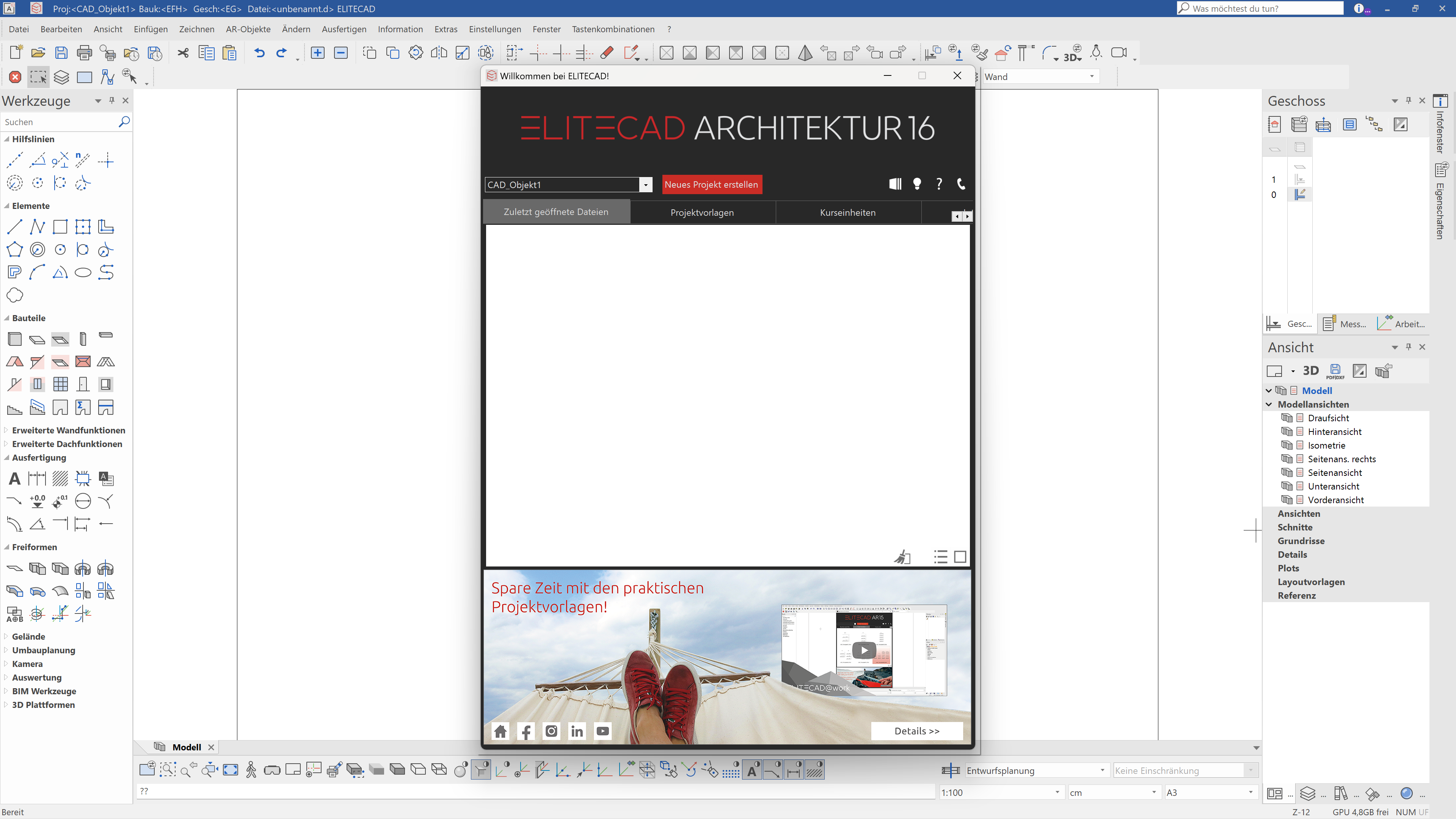
Task: Open the Grundrisse tree entry
Action: click(1301, 540)
